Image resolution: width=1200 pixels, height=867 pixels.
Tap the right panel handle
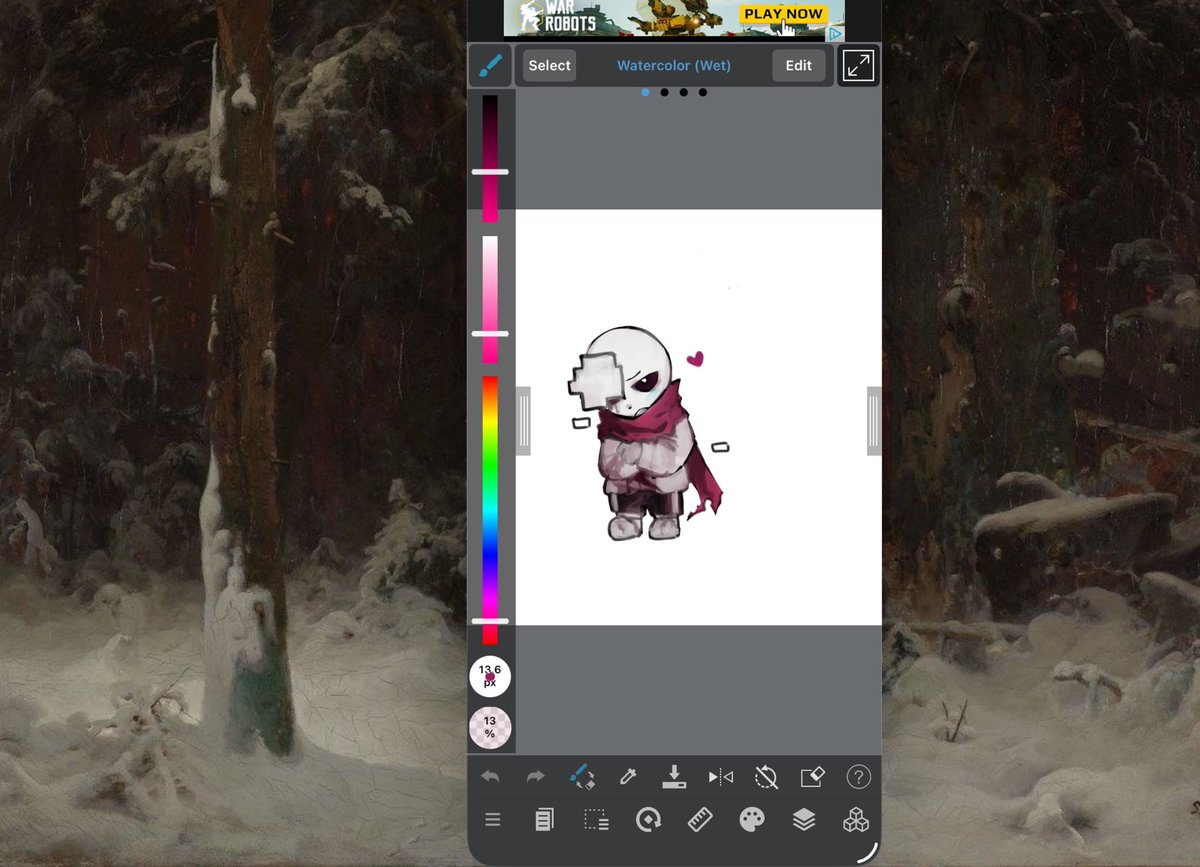pos(874,421)
